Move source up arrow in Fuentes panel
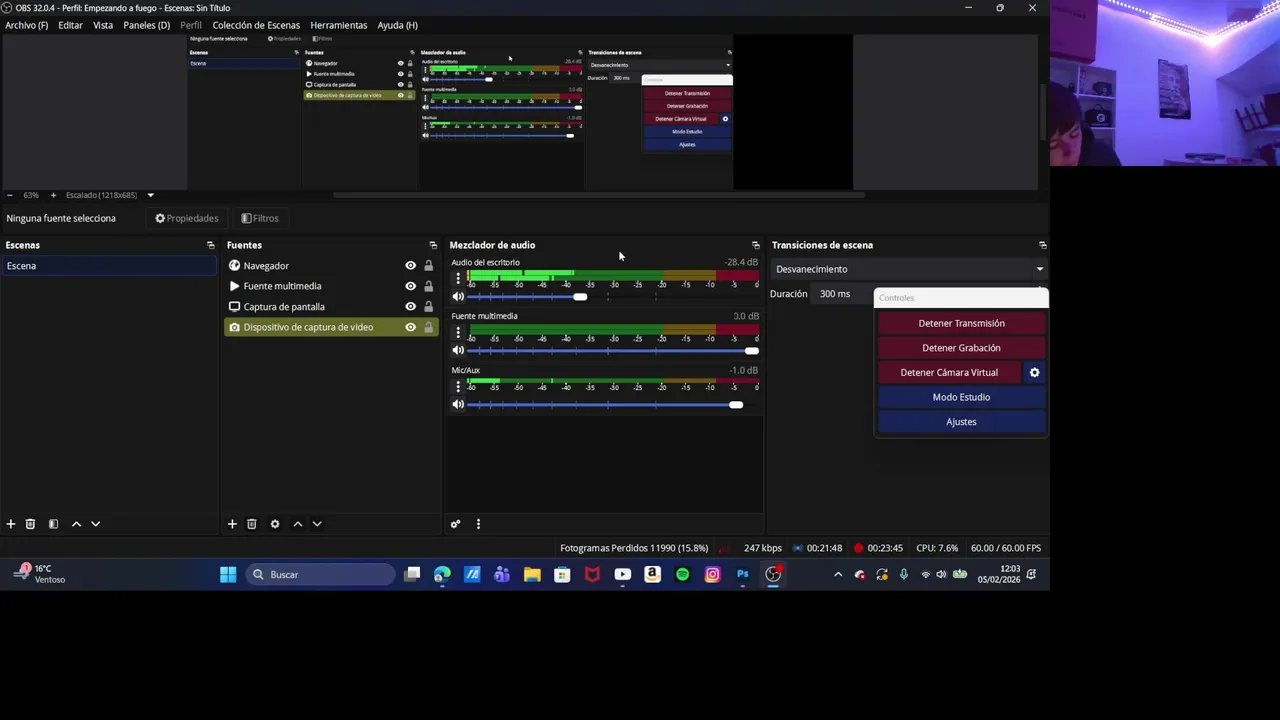Image resolution: width=1280 pixels, height=720 pixels. pyautogui.click(x=298, y=524)
